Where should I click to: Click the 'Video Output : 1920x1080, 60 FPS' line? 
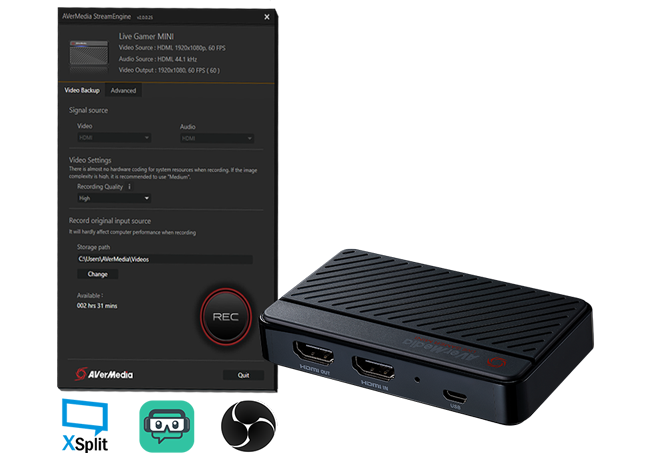169,70
